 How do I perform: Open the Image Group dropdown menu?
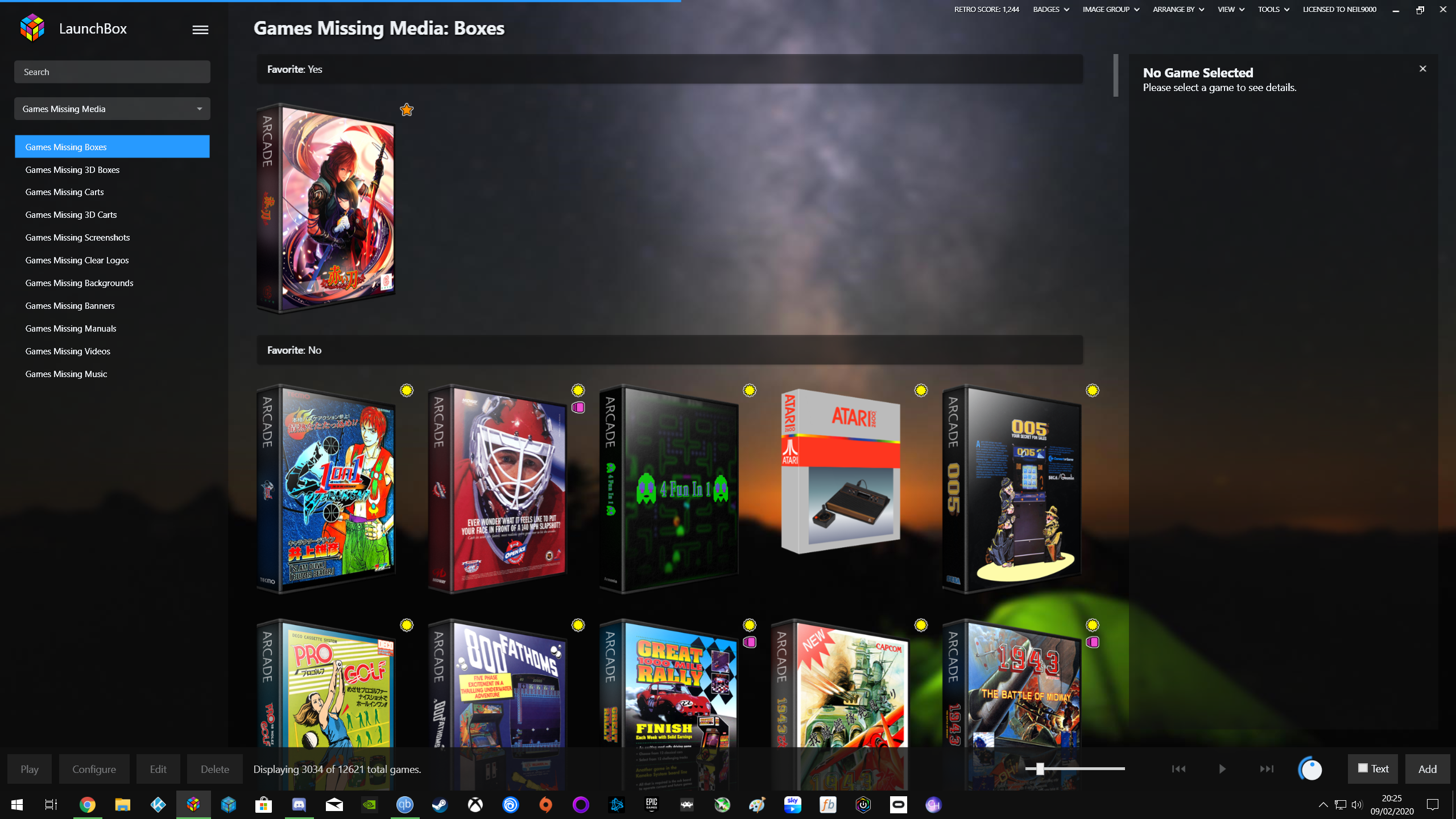click(x=1111, y=10)
